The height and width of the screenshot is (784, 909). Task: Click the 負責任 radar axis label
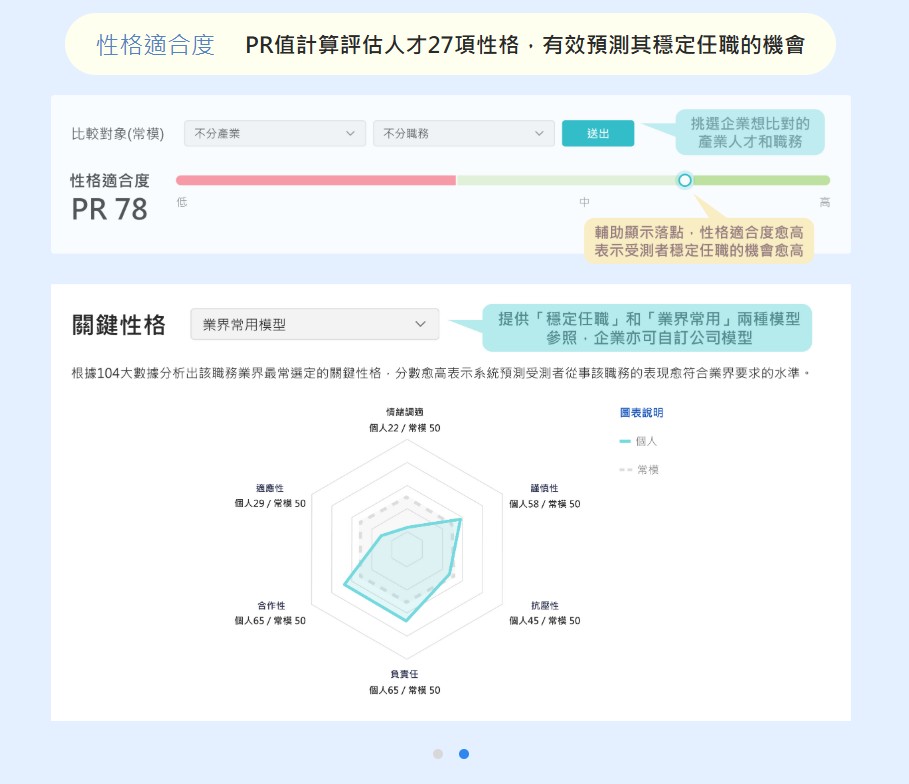click(x=404, y=674)
